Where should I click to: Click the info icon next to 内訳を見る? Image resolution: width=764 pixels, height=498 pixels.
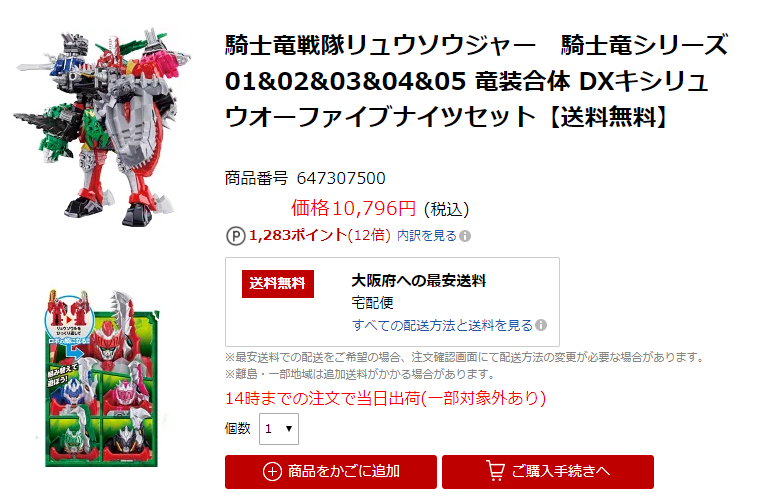[465, 236]
